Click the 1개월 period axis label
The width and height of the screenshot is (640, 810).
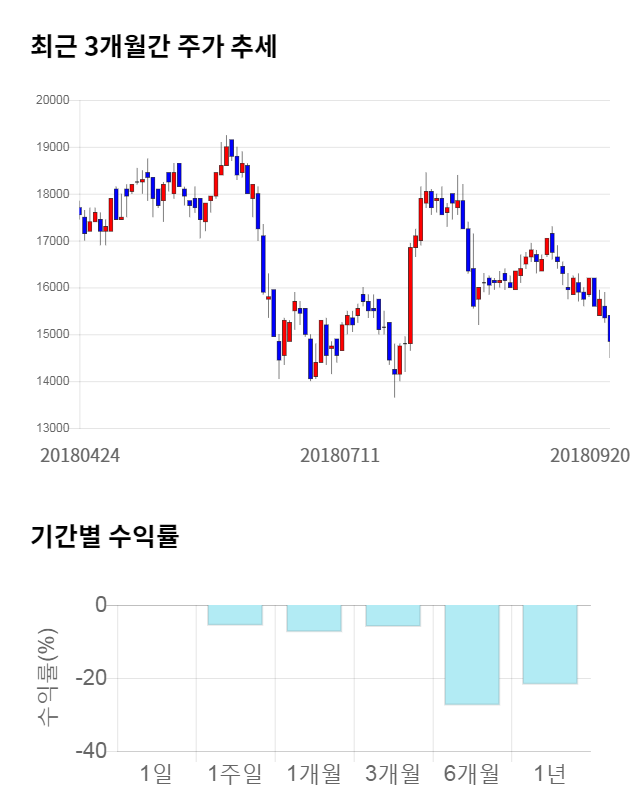coord(314,773)
